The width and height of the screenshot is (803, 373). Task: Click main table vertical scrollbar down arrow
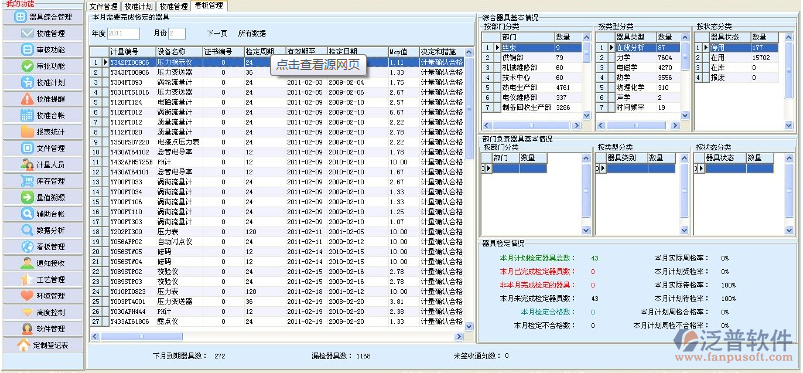(x=469, y=325)
